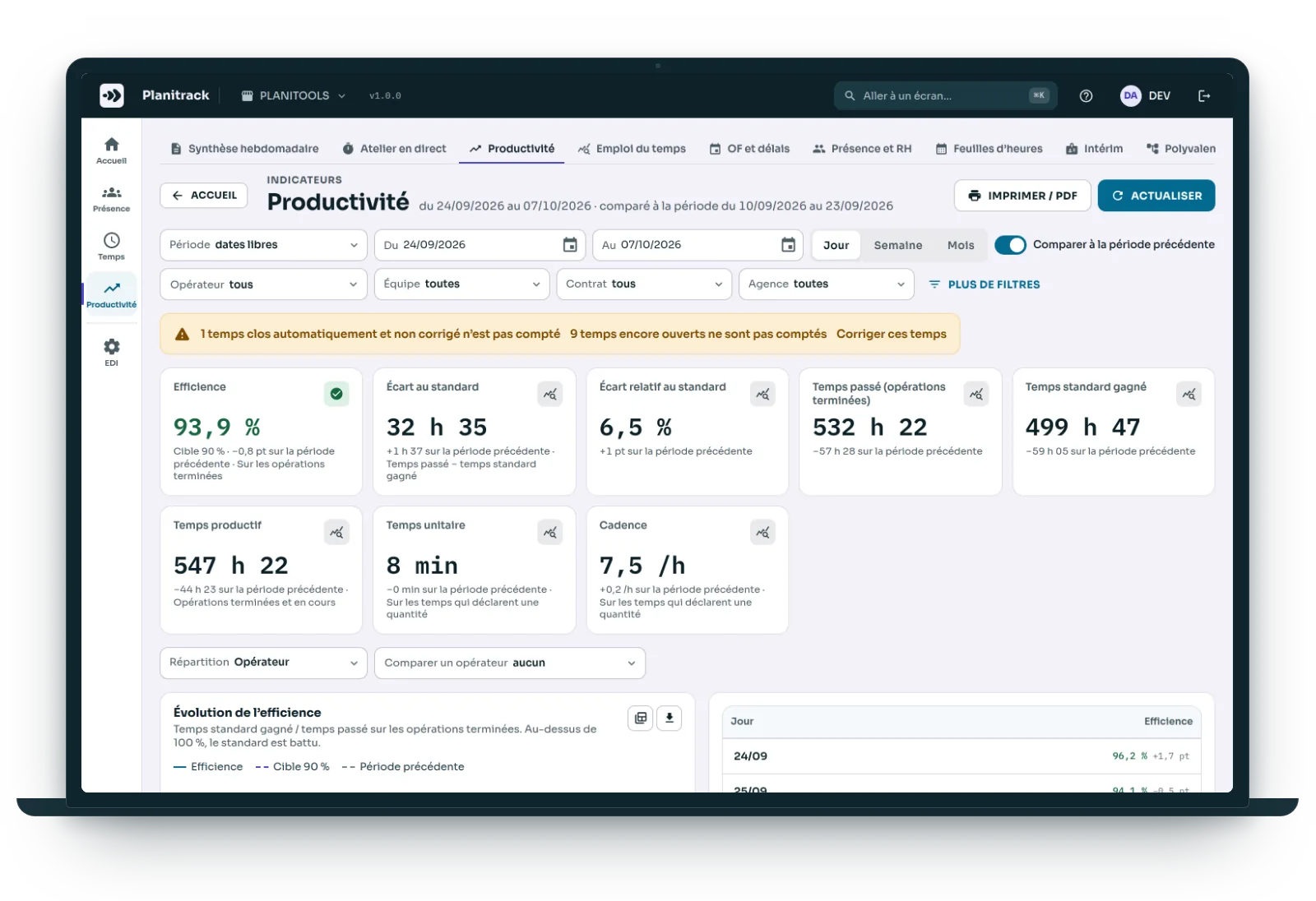This screenshot has width=1316, height=901.
Task: Click chart icon on Écart relatif au standard card
Action: click(763, 394)
